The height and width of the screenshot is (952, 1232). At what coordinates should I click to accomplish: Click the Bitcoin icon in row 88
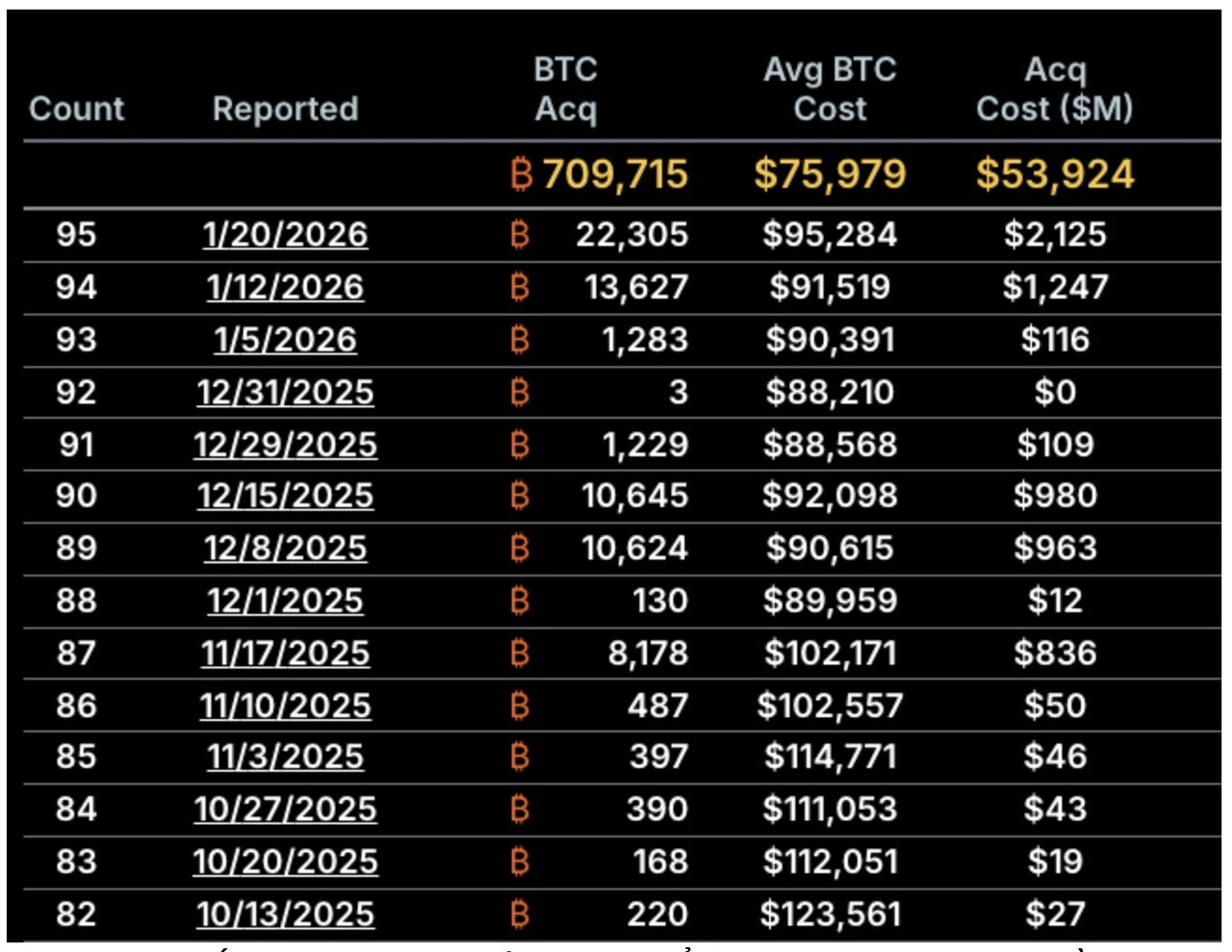pos(520,601)
